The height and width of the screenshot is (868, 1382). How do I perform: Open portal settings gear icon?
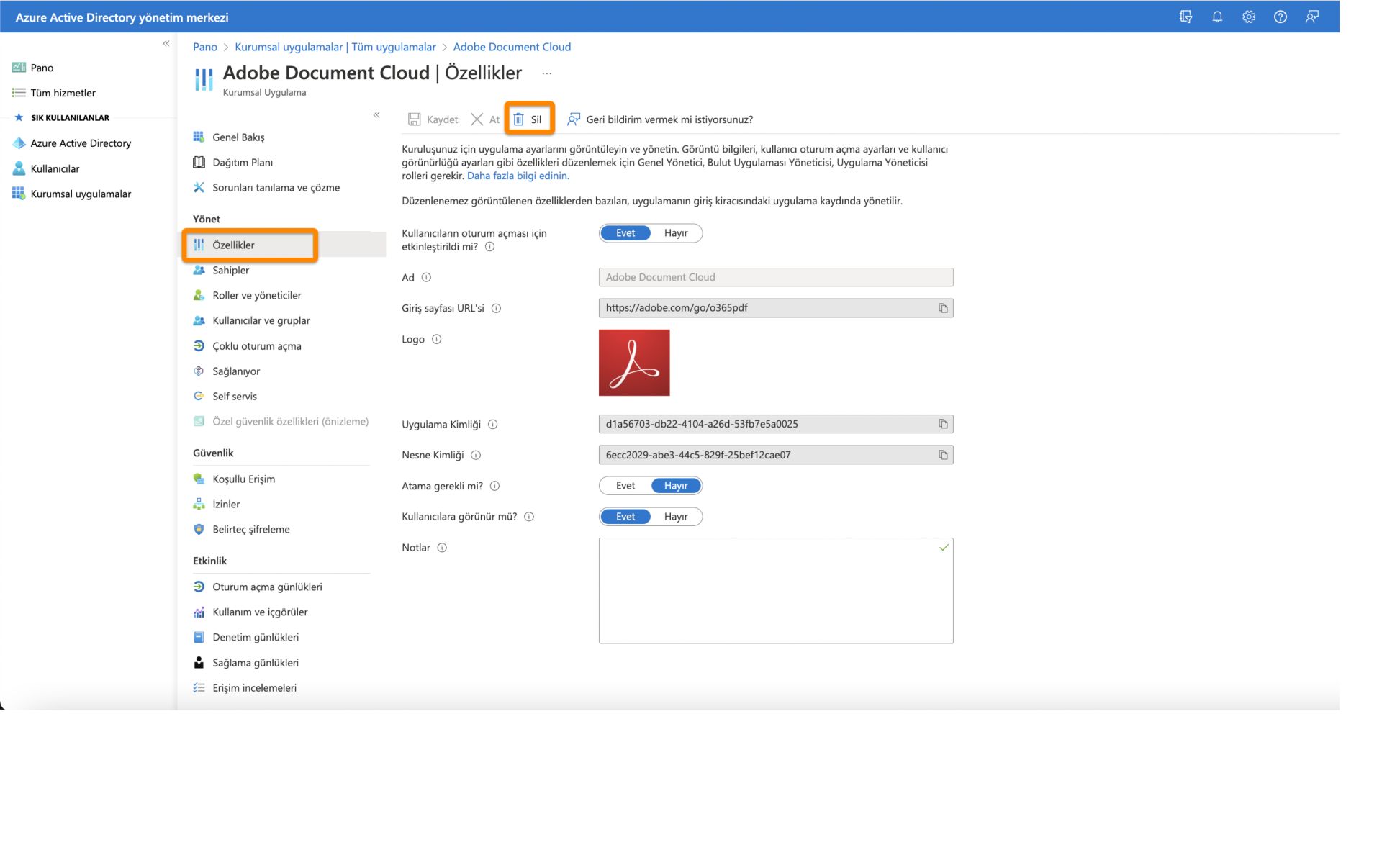coord(1249,17)
